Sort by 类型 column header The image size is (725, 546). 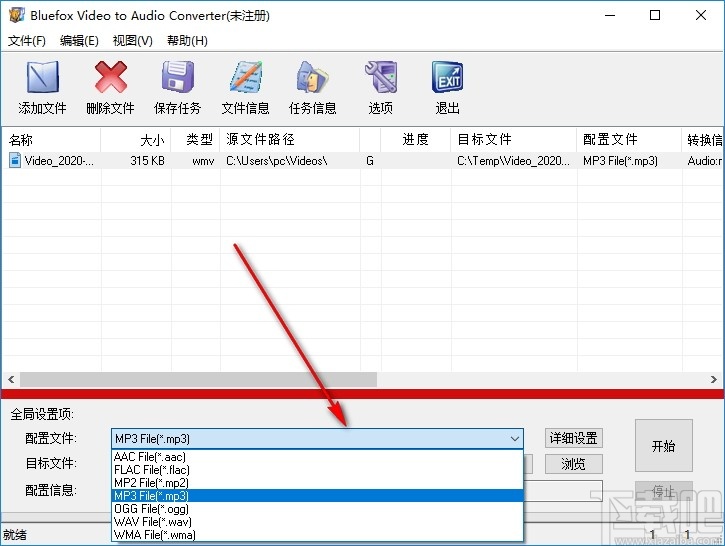point(195,139)
